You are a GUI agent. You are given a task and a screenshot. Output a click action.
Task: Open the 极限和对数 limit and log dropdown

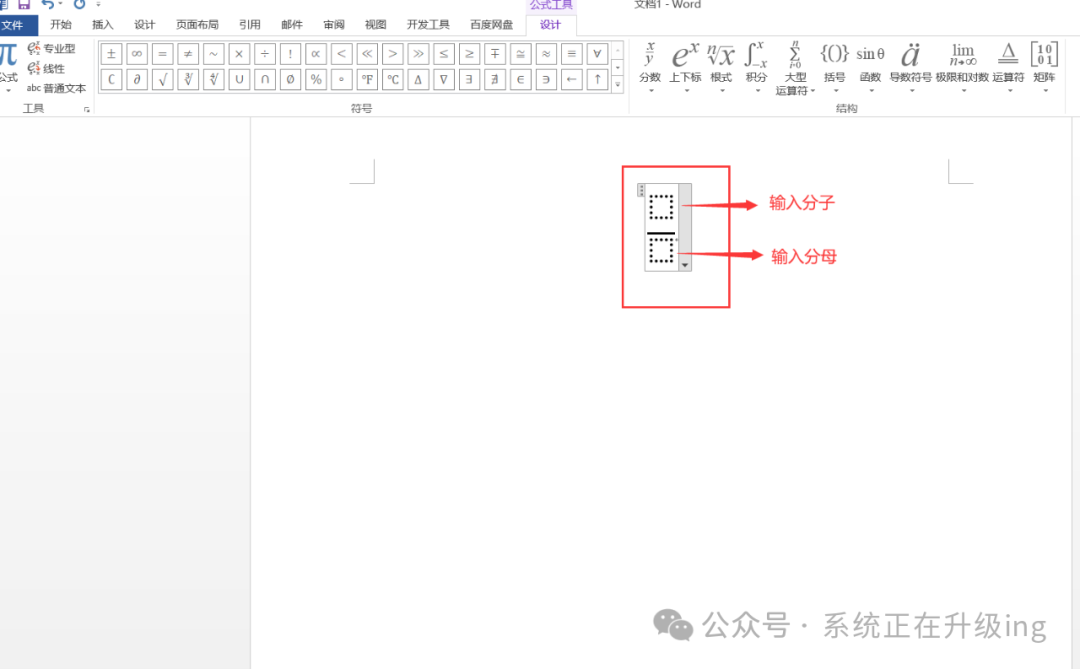click(x=962, y=67)
